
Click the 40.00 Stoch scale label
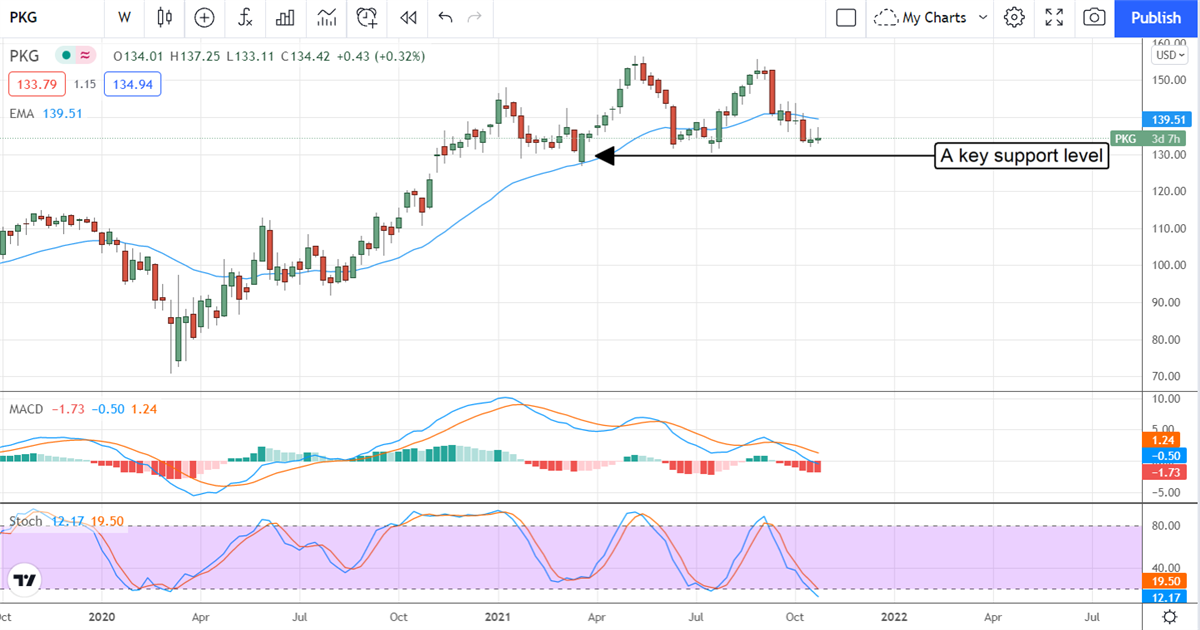[x=1165, y=566]
